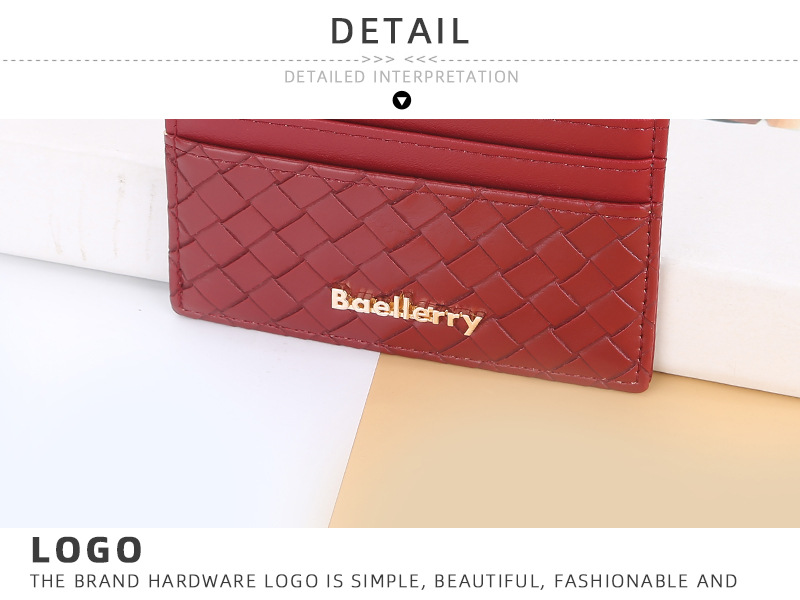Click the black circular down-arrow icon
The width and height of the screenshot is (800, 600).
pyautogui.click(x=402, y=100)
